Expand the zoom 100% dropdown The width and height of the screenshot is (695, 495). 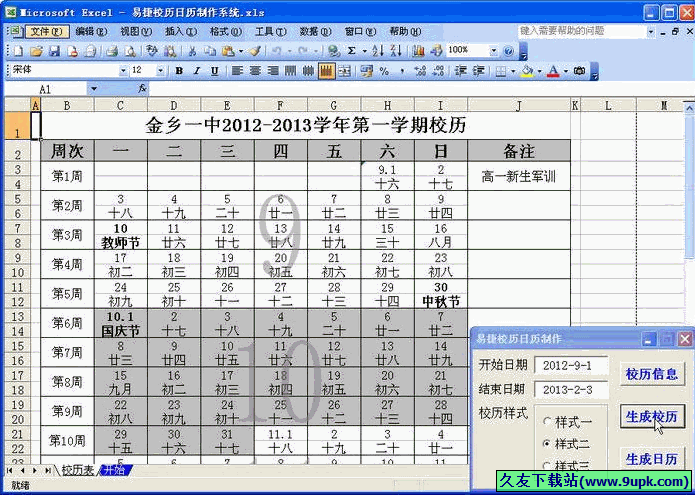(494, 51)
